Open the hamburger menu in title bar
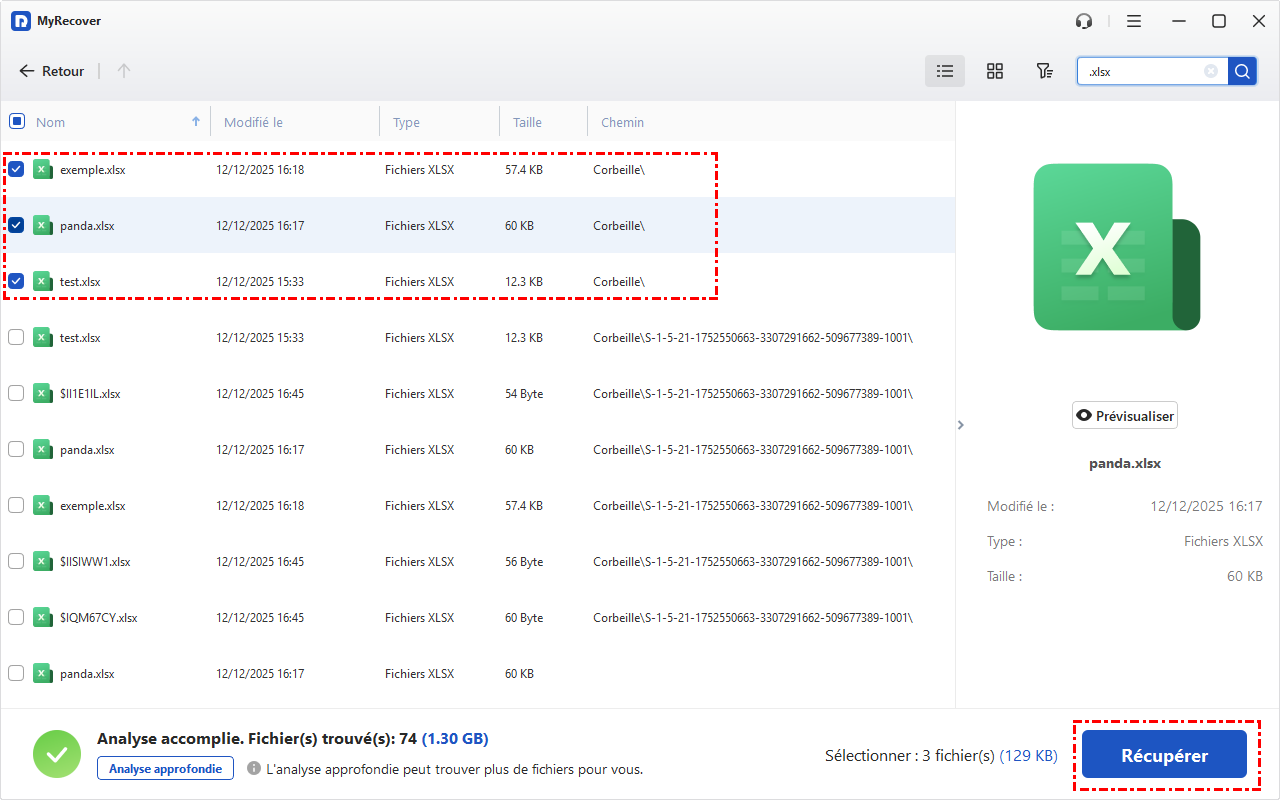The height and width of the screenshot is (800, 1280). (x=1134, y=21)
